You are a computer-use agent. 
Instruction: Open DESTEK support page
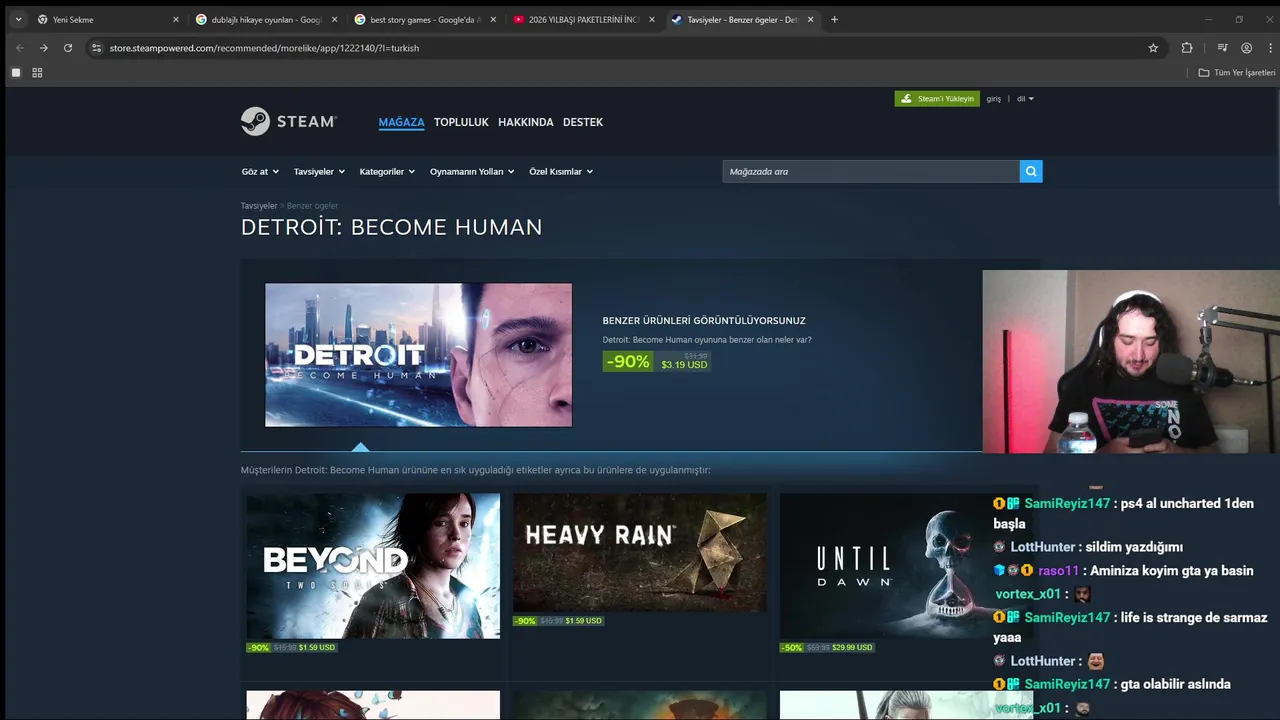point(583,122)
